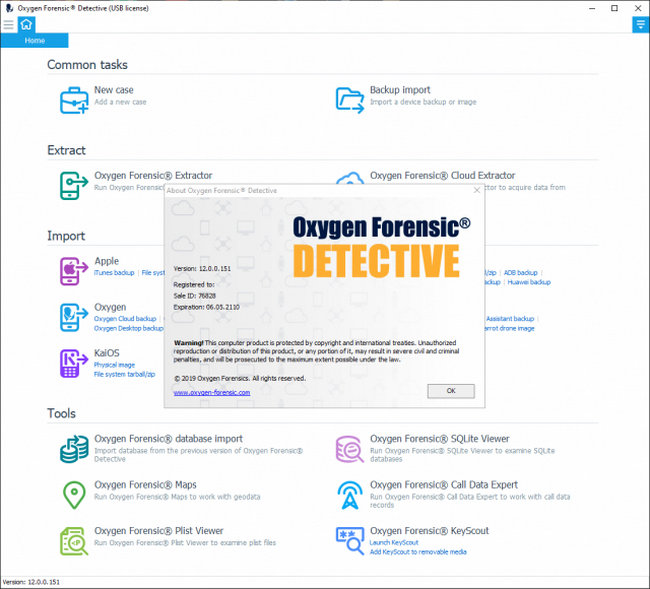Click Launch KeyScout link
The height and width of the screenshot is (589, 650).
[x=394, y=543]
